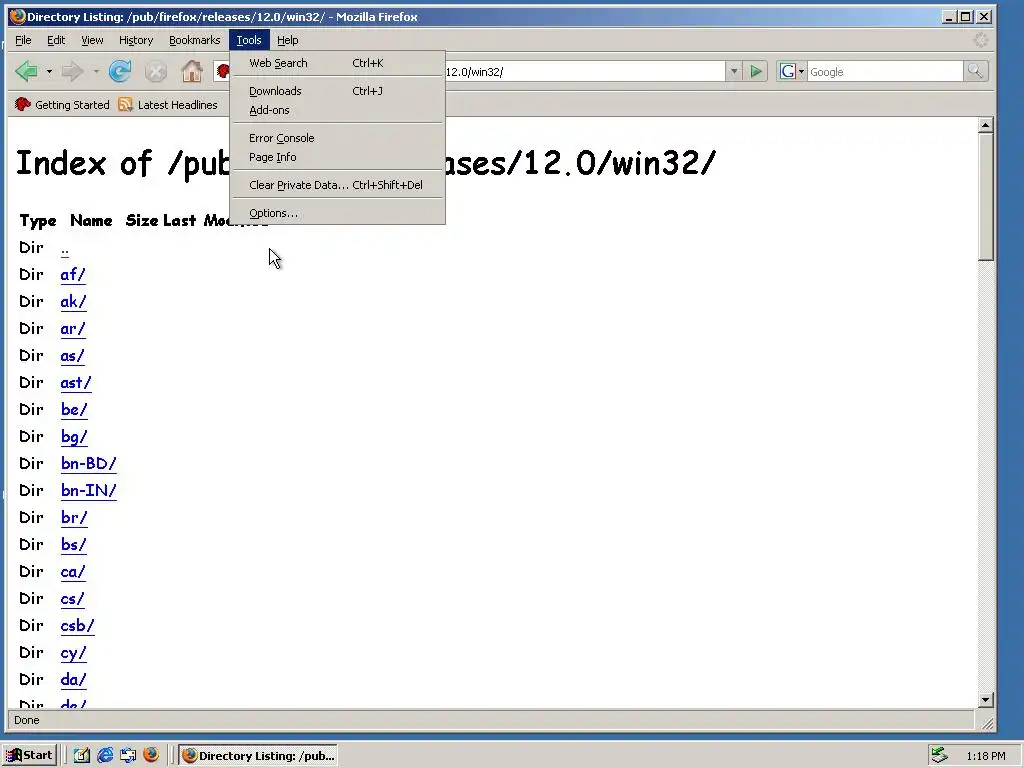Image resolution: width=1024 pixels, height=768 pixels.
Task: Open the search engine selector dropdown
Action: point(790,71)
